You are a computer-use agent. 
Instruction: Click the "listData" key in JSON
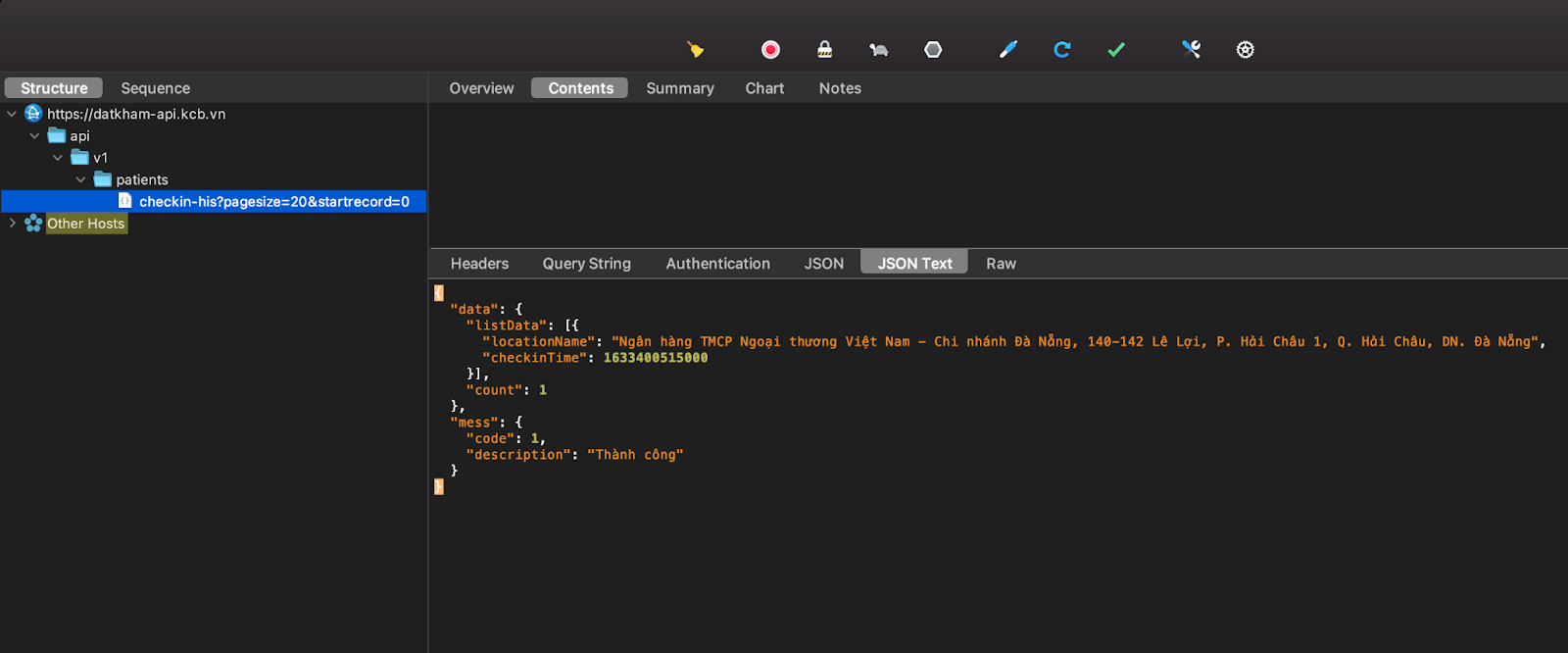507,326
